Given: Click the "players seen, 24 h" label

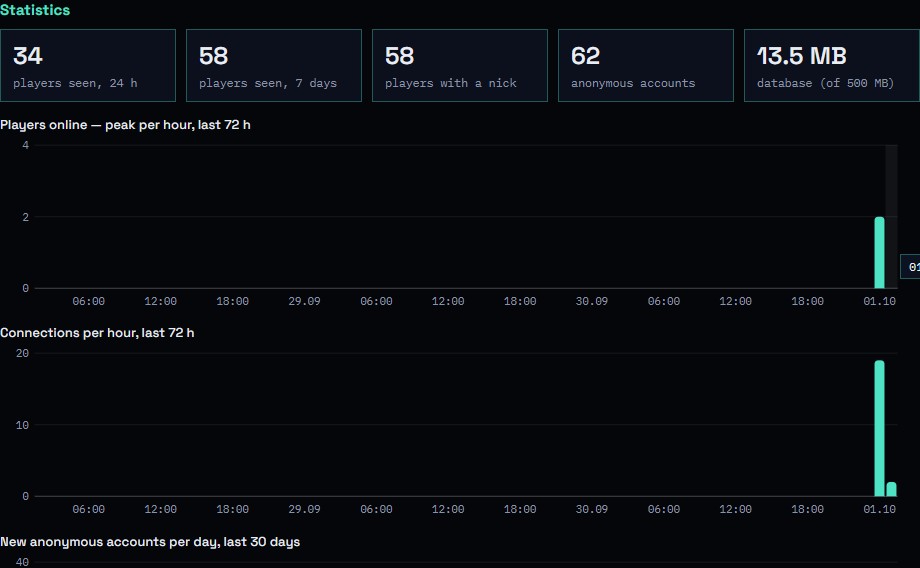Looking at the screenshot, I should 75,83.
